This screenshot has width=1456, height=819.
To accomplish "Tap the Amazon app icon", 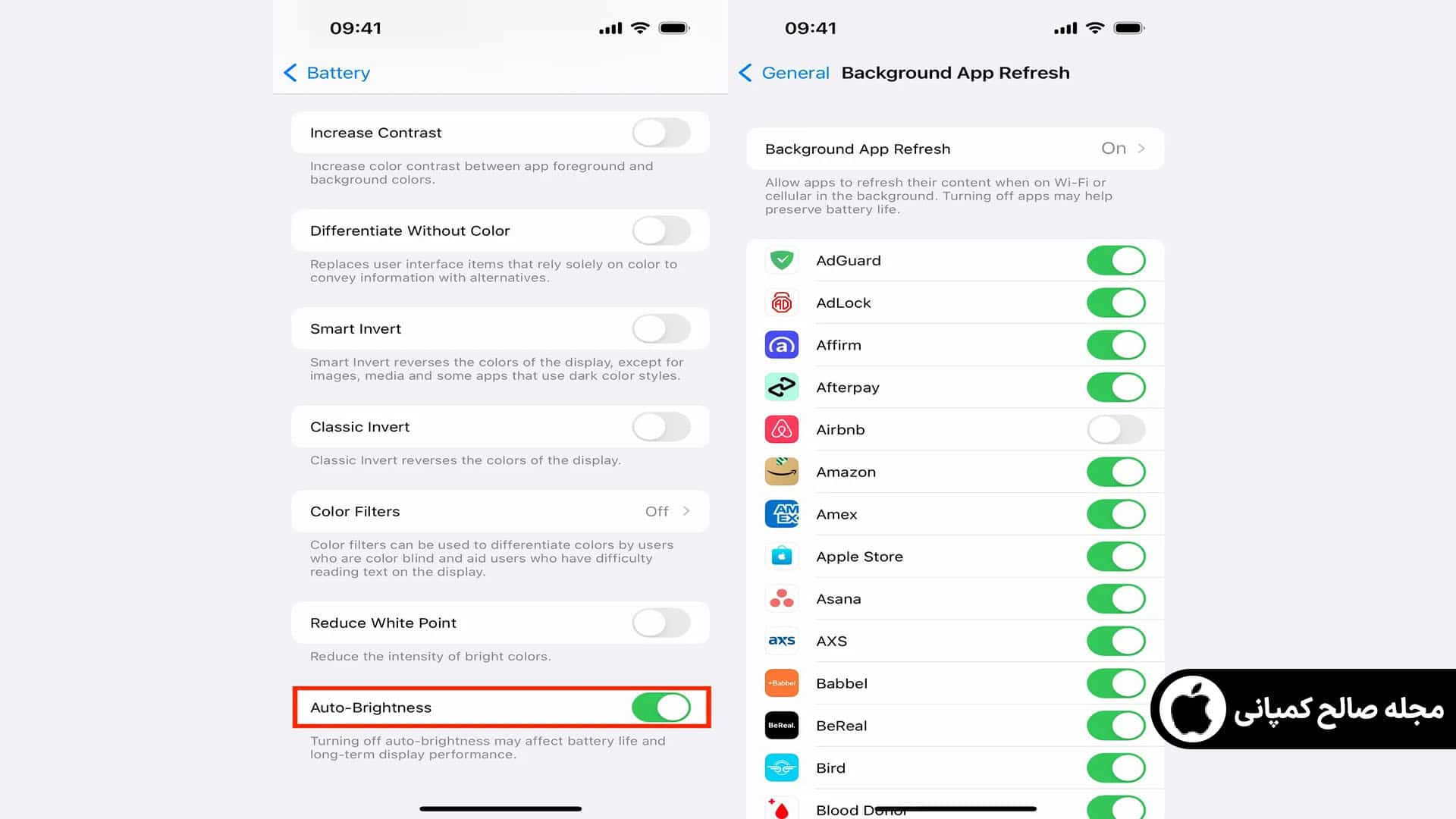I will click(x=781, y=471).
